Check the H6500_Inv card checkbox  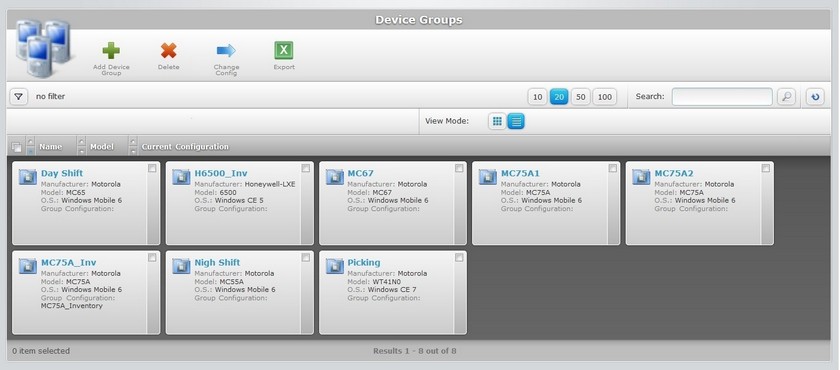pyautogui.click(x=305, y=168)
